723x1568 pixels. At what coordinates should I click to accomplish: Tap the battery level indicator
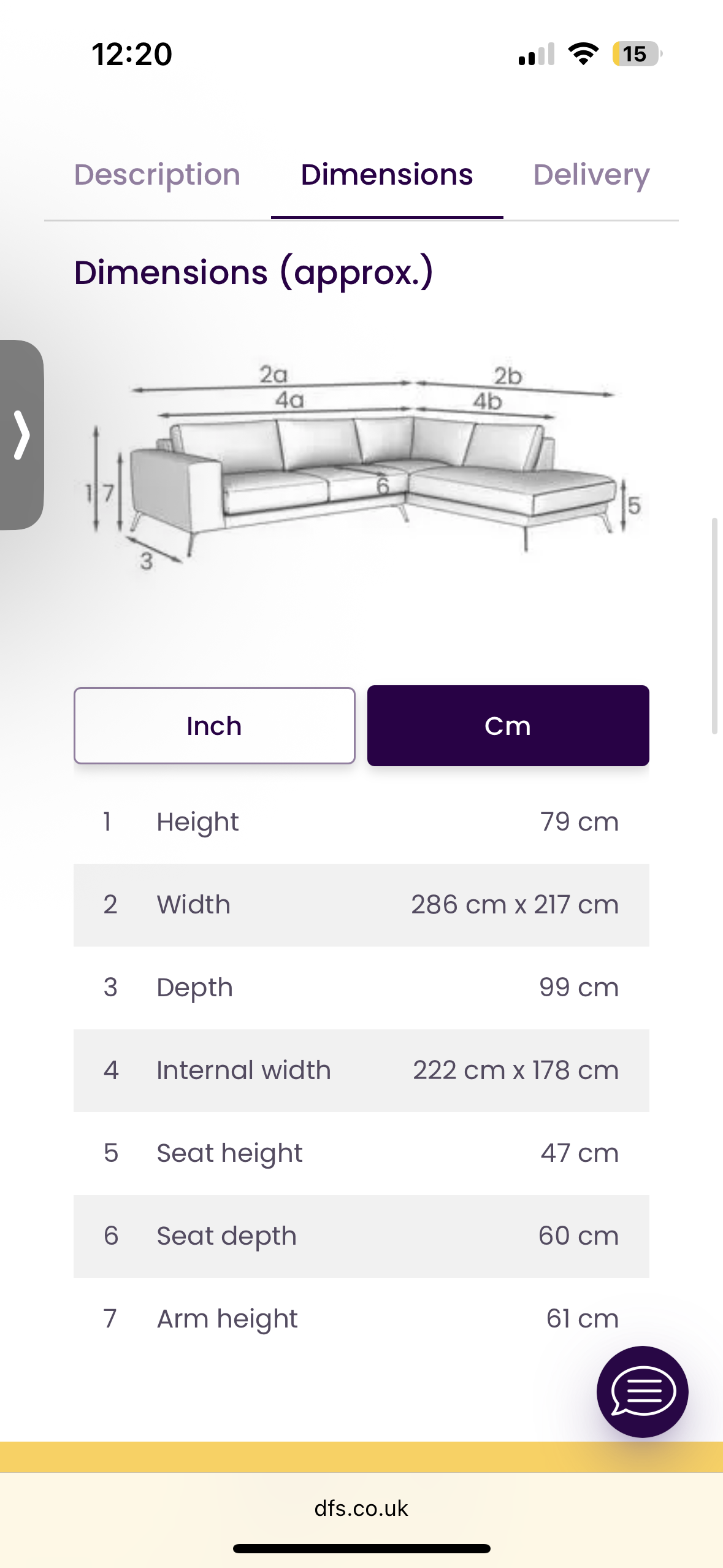coord(637,54)
